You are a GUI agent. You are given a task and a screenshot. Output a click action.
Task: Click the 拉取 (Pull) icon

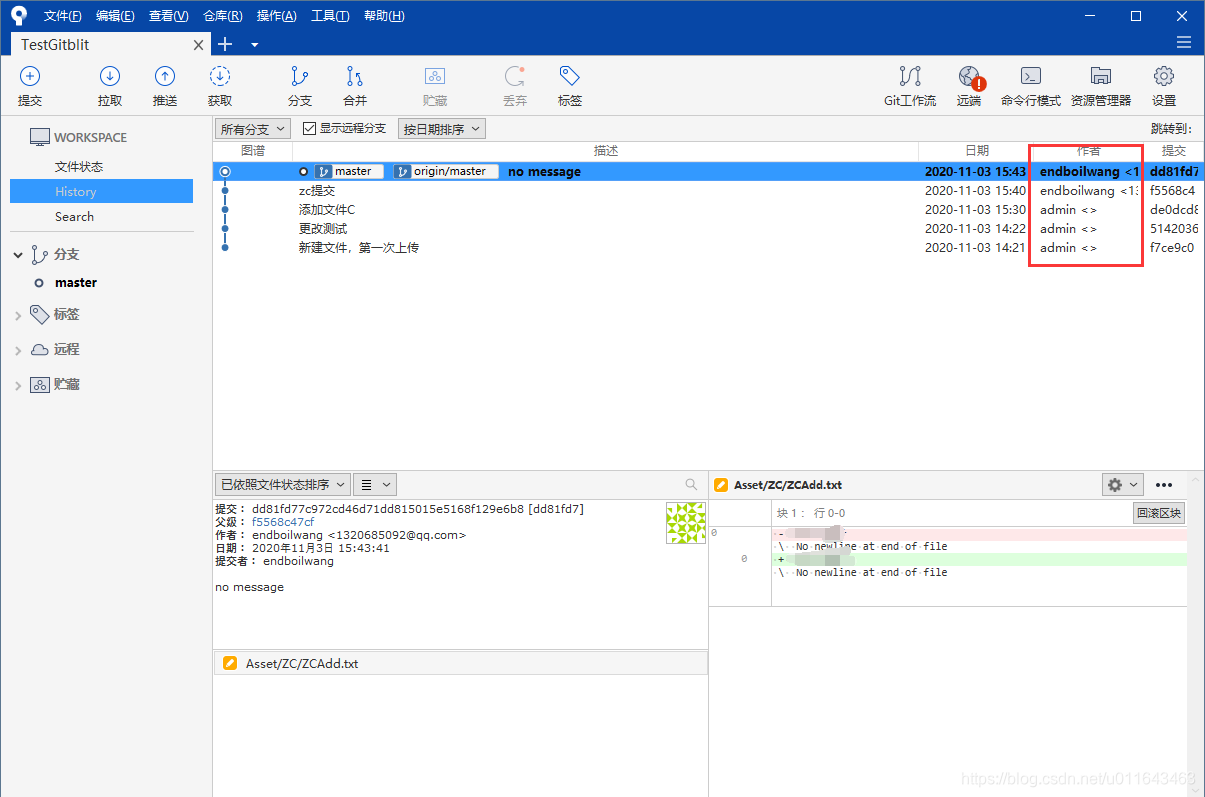click(110, 85)
